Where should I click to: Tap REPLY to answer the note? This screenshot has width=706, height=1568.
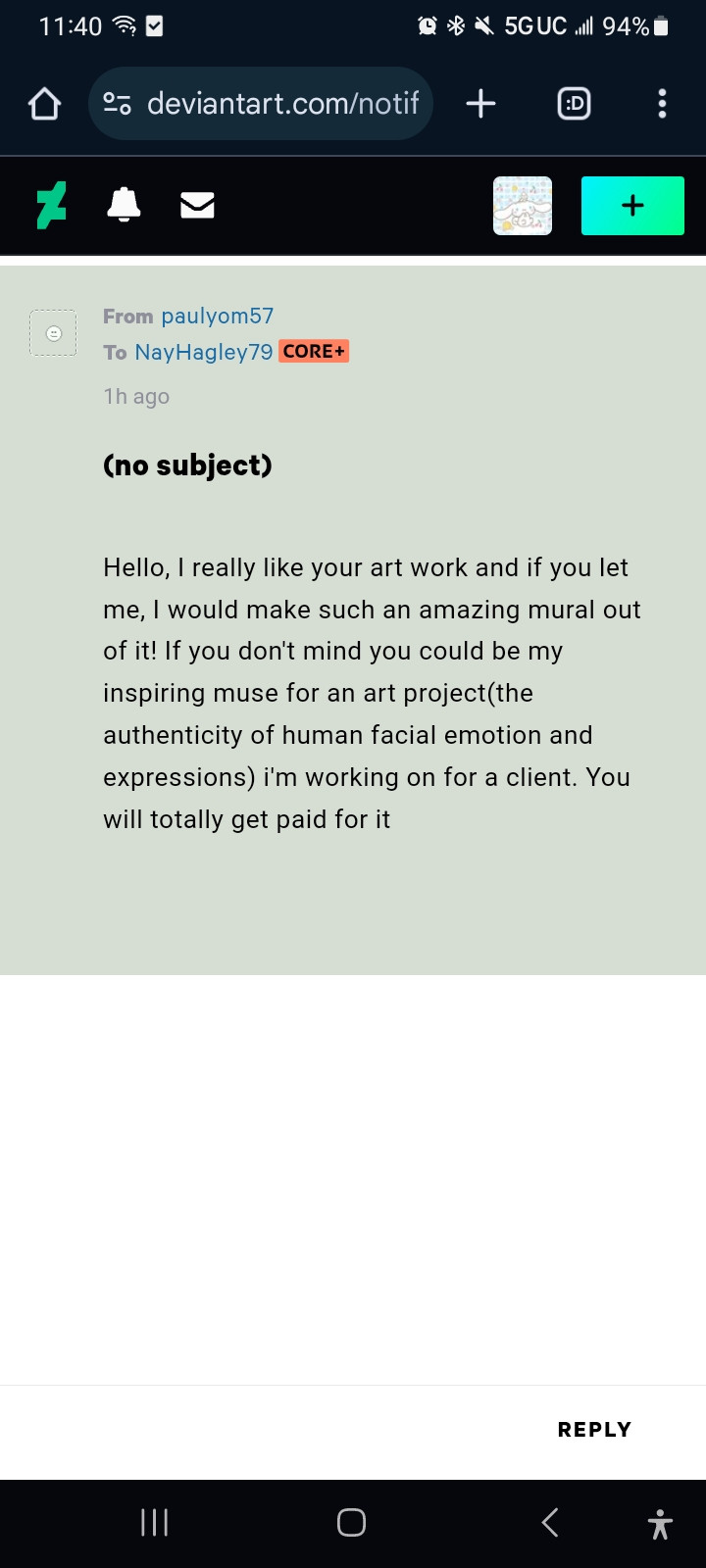pos(594,1430)
